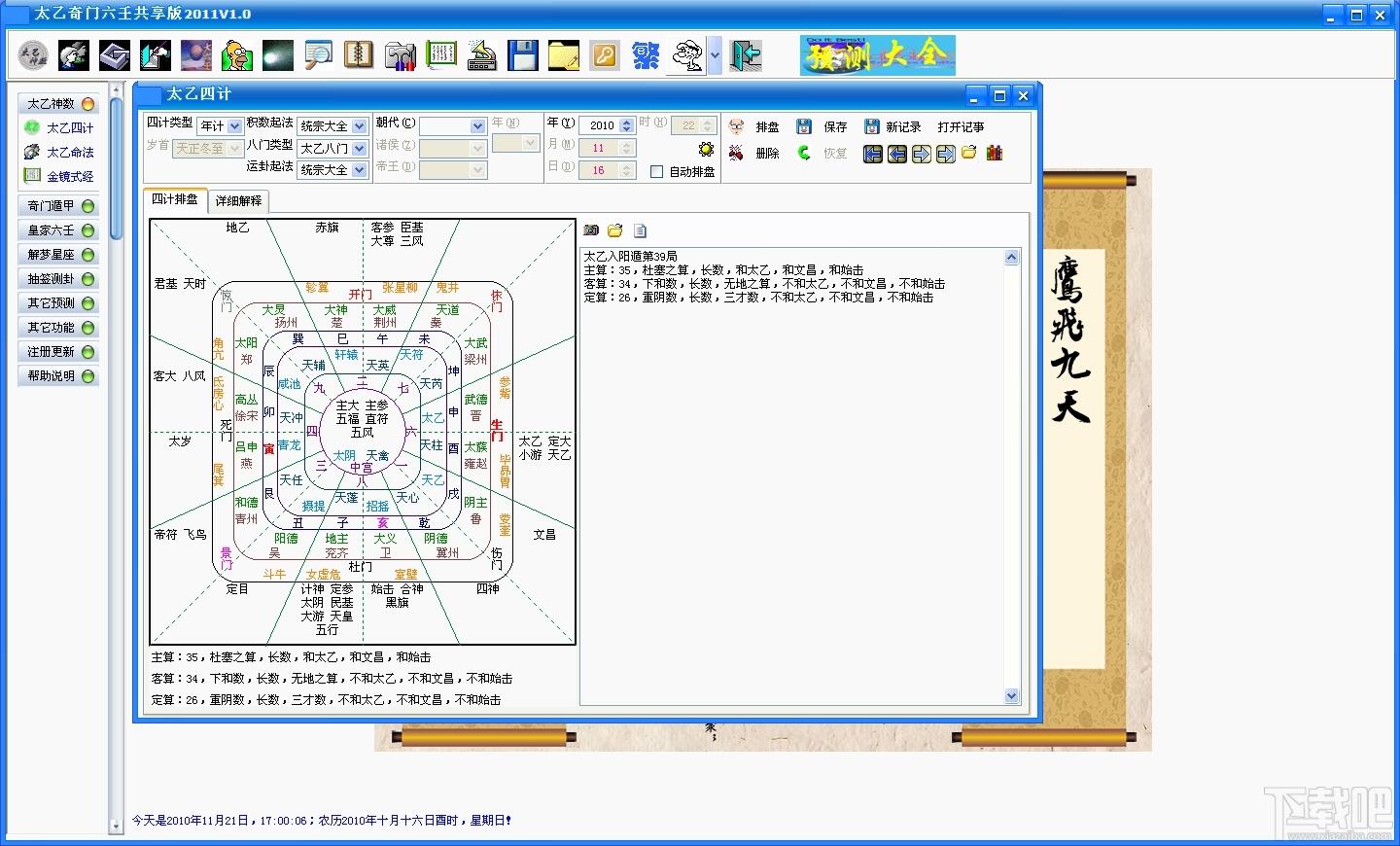Open the magnifier search toolbar icon
This screenshot has width=1400, height=846.
coord(318,55)
